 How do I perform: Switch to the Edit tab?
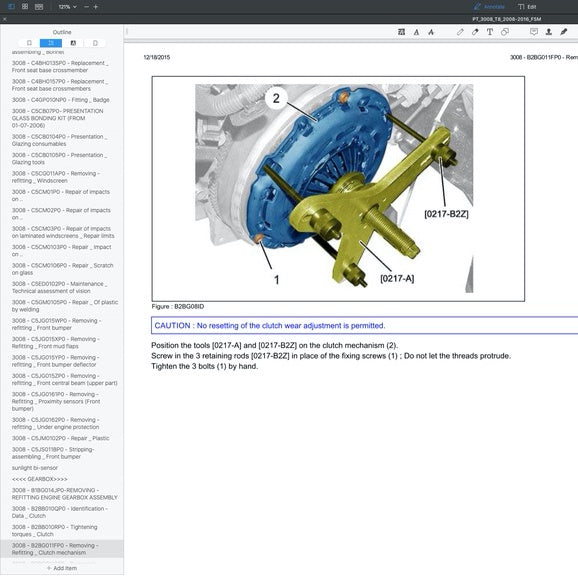click(x=527, y=7)
